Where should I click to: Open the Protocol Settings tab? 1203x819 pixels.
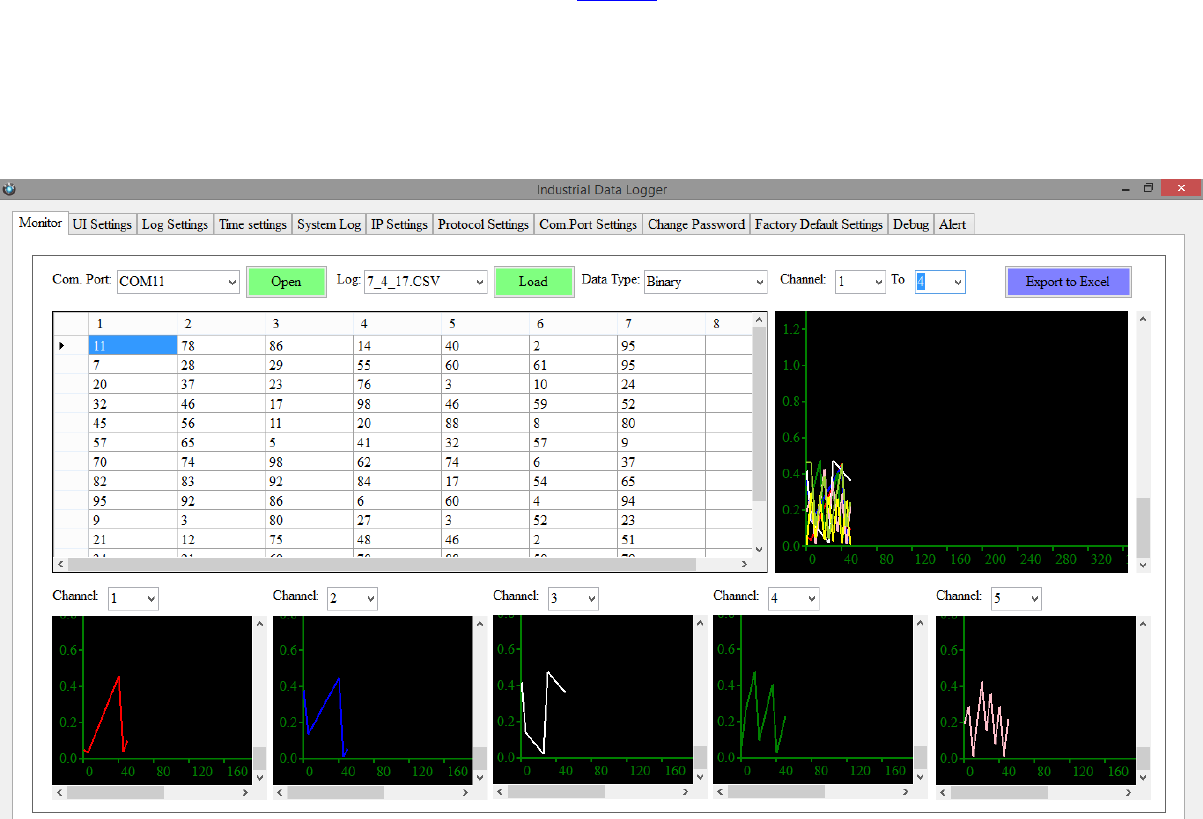pos(483,225)
